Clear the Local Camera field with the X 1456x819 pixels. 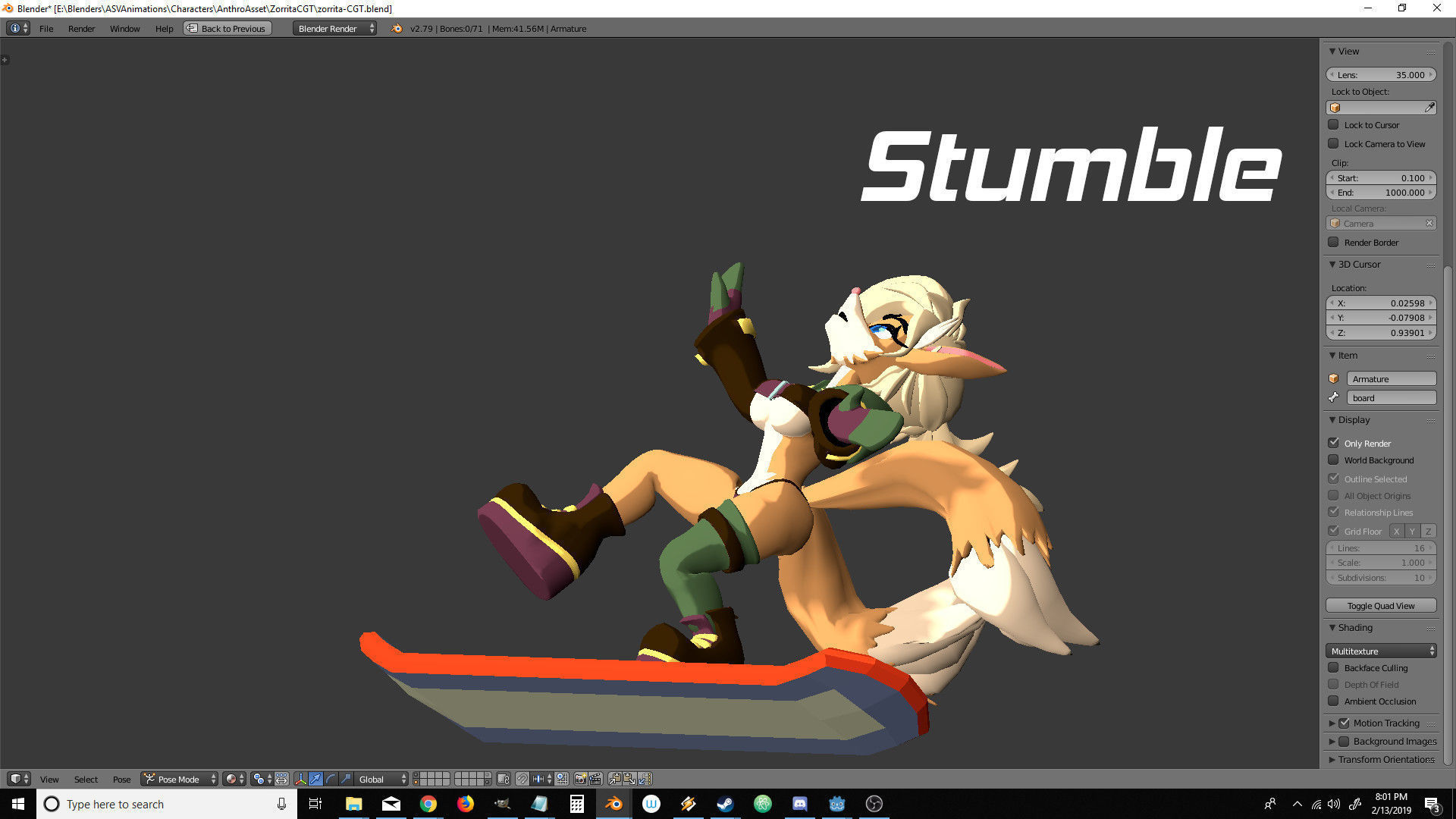(x=1429, y=224)
